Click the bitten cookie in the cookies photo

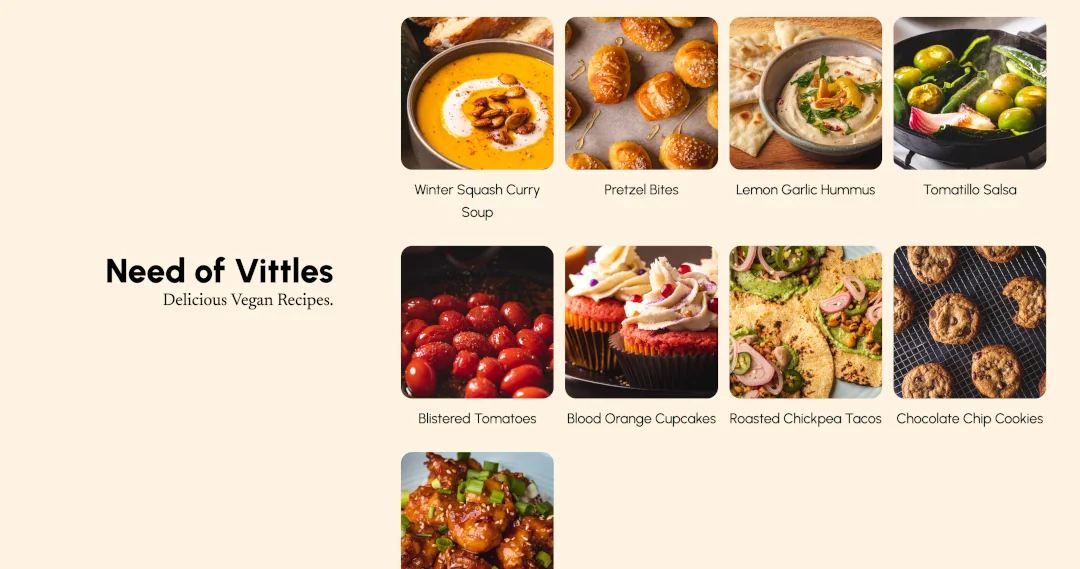1025,301
